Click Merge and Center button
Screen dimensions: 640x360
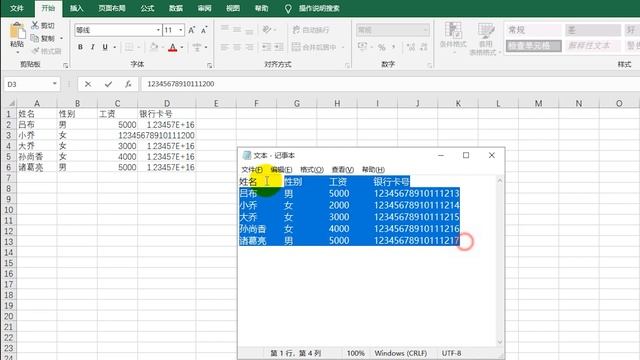314,47
